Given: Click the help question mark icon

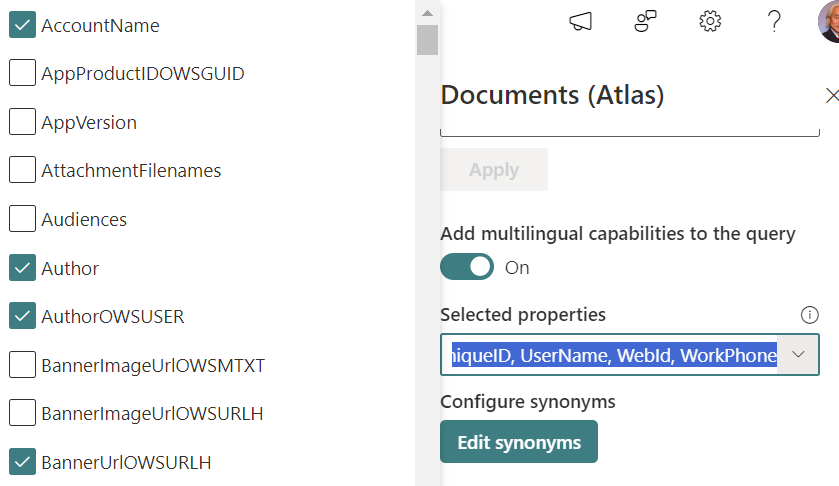Looking at the screenshot, I should pos(774,22).
